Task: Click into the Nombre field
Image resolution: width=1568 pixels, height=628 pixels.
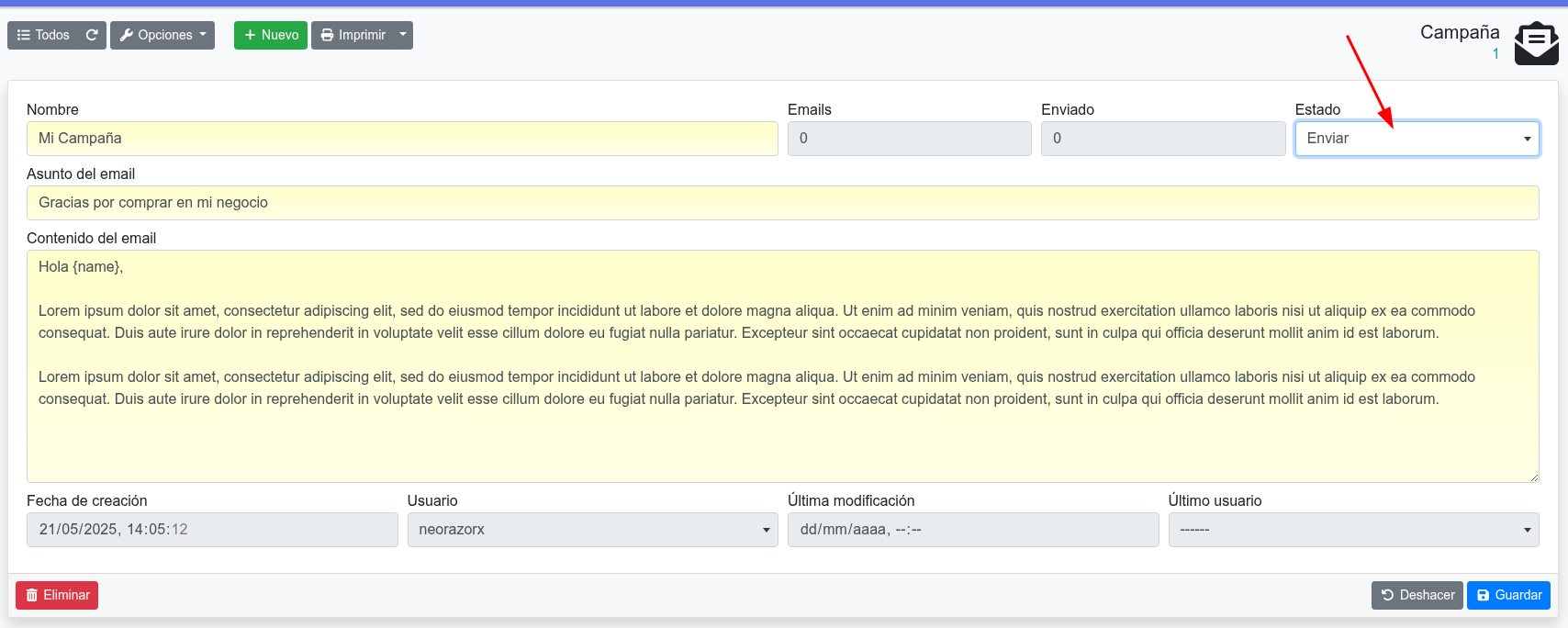Action: pyautogui.click(x=402, y=139)
